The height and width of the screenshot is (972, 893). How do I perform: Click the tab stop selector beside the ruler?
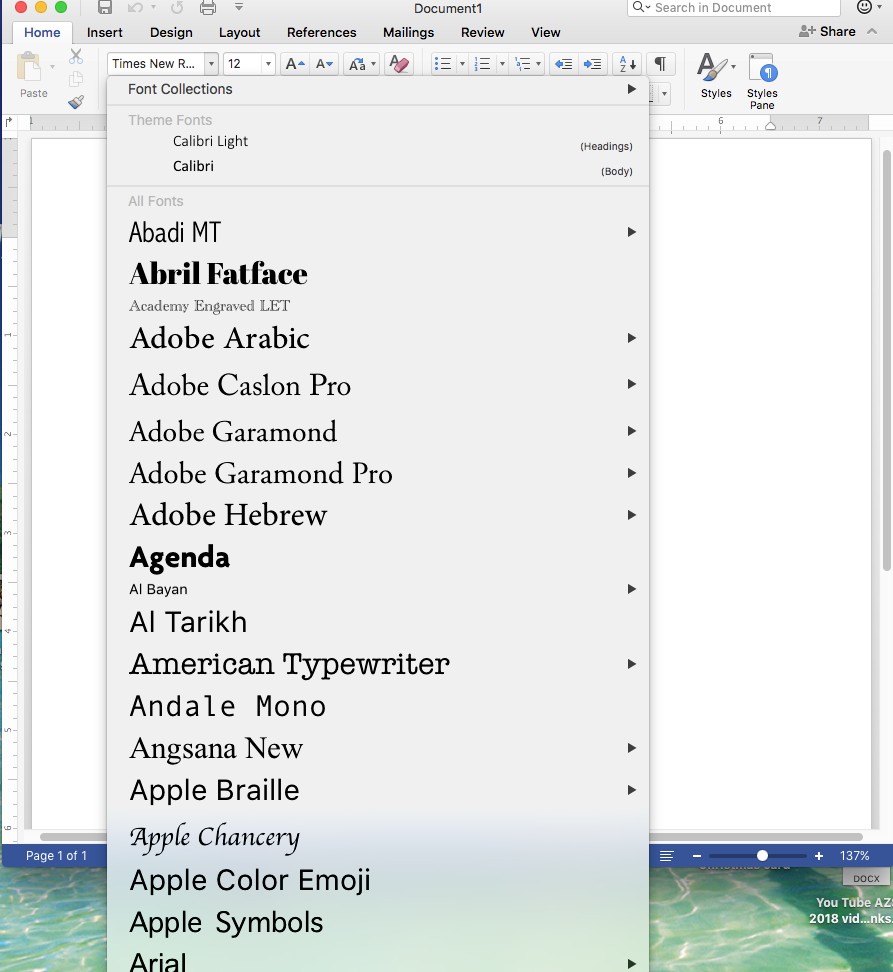coord(9,122)
